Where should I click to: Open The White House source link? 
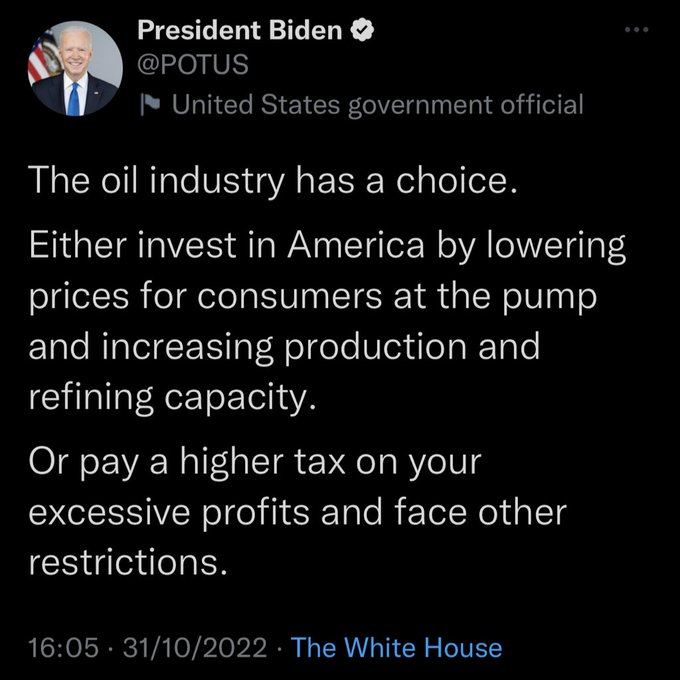click(397, 647)
